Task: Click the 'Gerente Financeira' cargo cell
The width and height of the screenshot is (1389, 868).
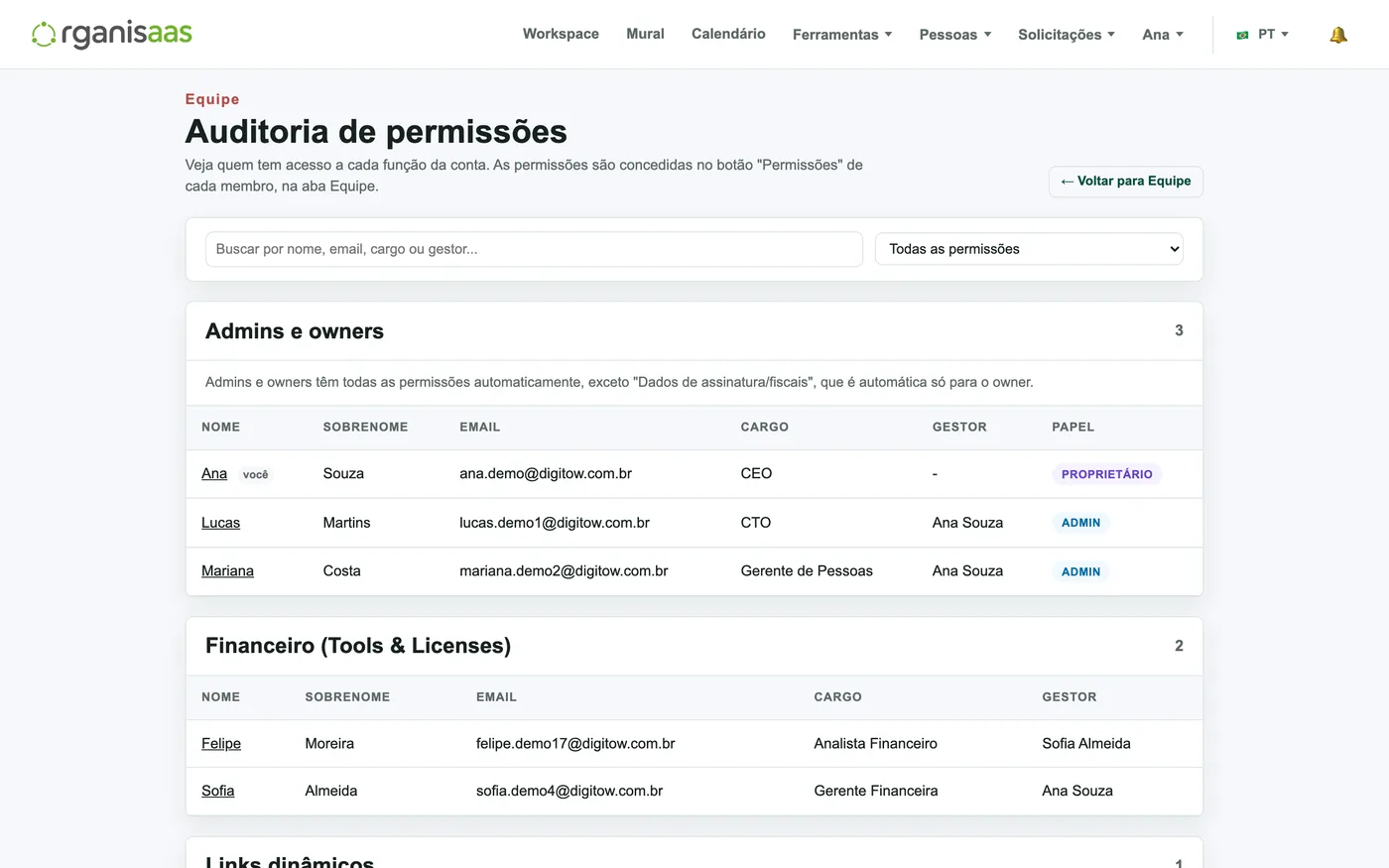Action: 876,791
